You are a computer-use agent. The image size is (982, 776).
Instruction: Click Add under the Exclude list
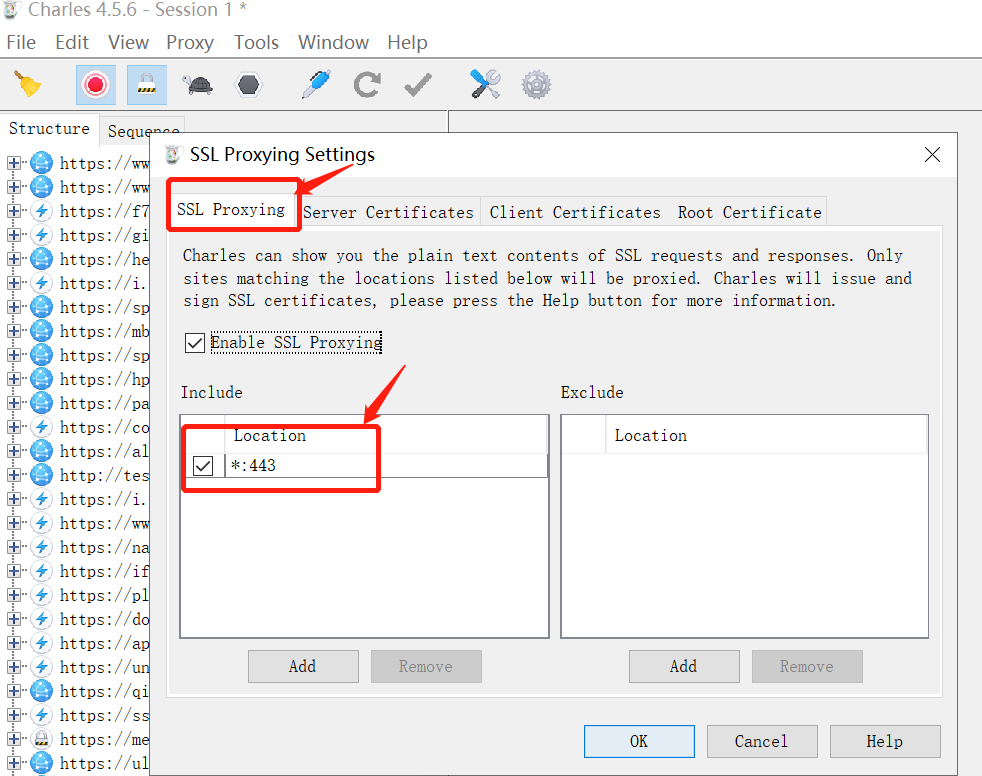pos(684,666)
